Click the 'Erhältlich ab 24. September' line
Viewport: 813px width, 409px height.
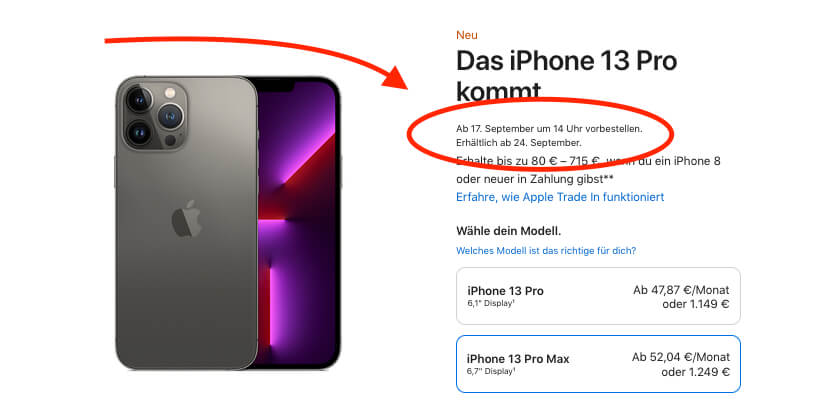(518, 143)
